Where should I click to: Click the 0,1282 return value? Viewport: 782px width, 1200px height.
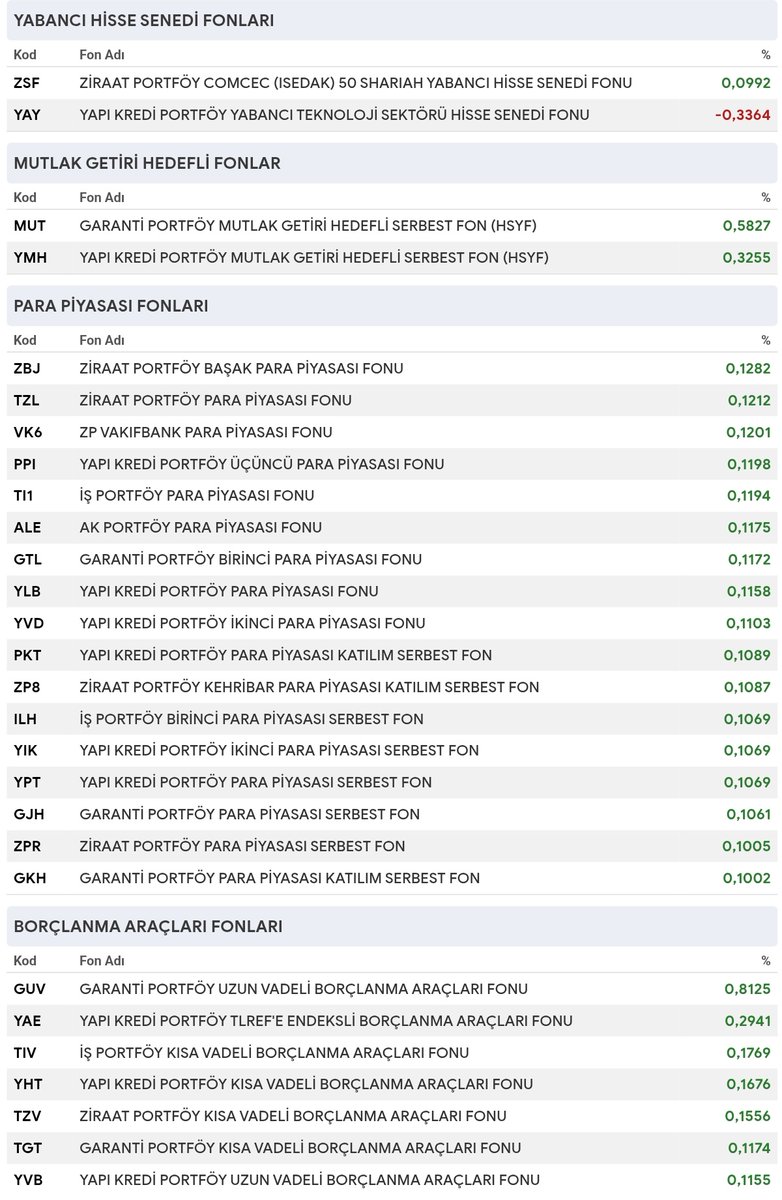pyautogui.click(x=748, y=369)
